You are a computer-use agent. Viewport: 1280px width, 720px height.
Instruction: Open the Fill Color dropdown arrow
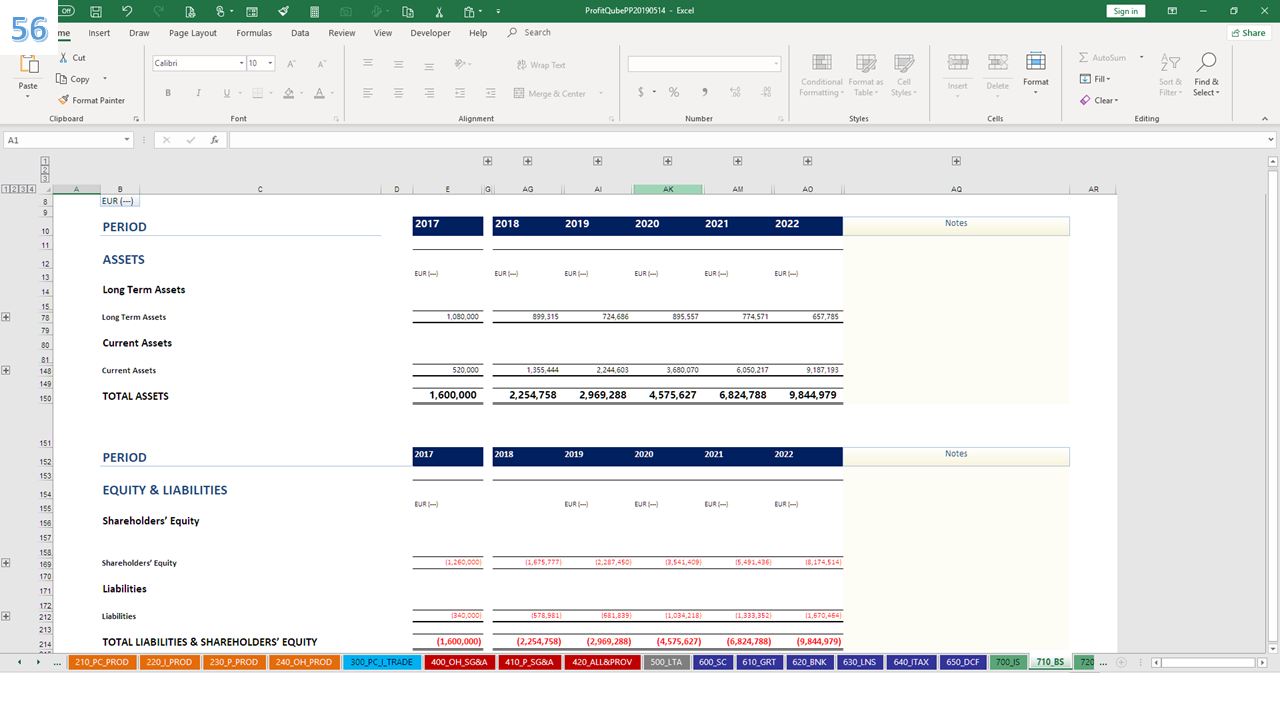point(303,93)
